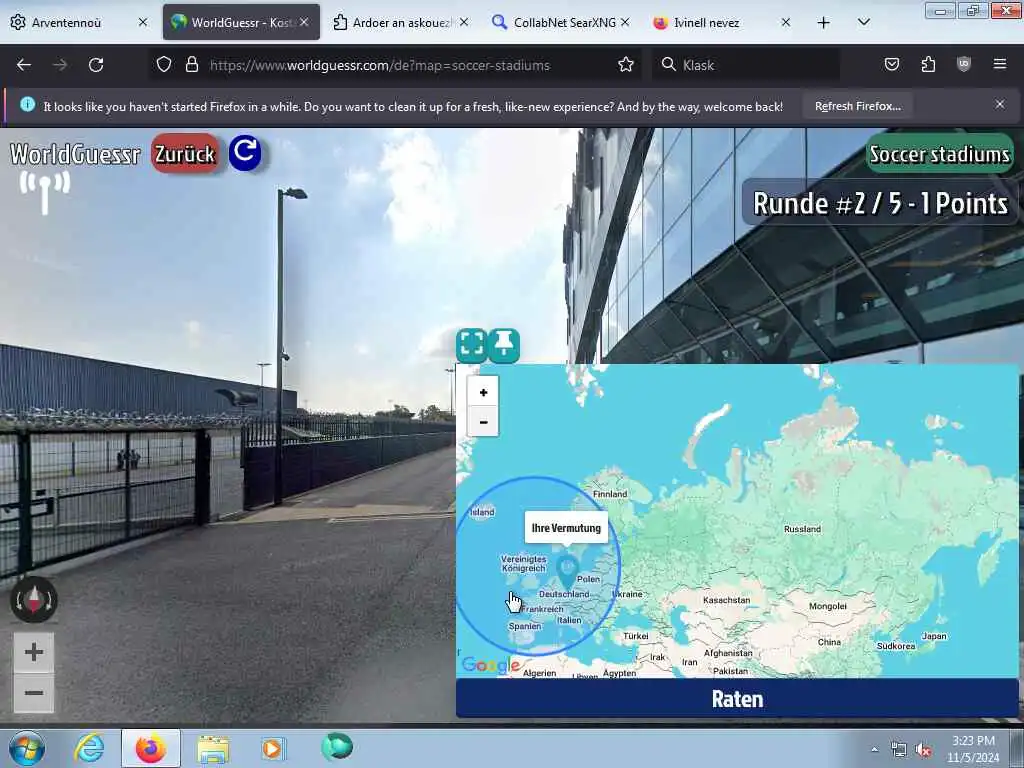Select the WorldGuessr tab
This screenshot has width=1024, height=768.
point(241,22)
